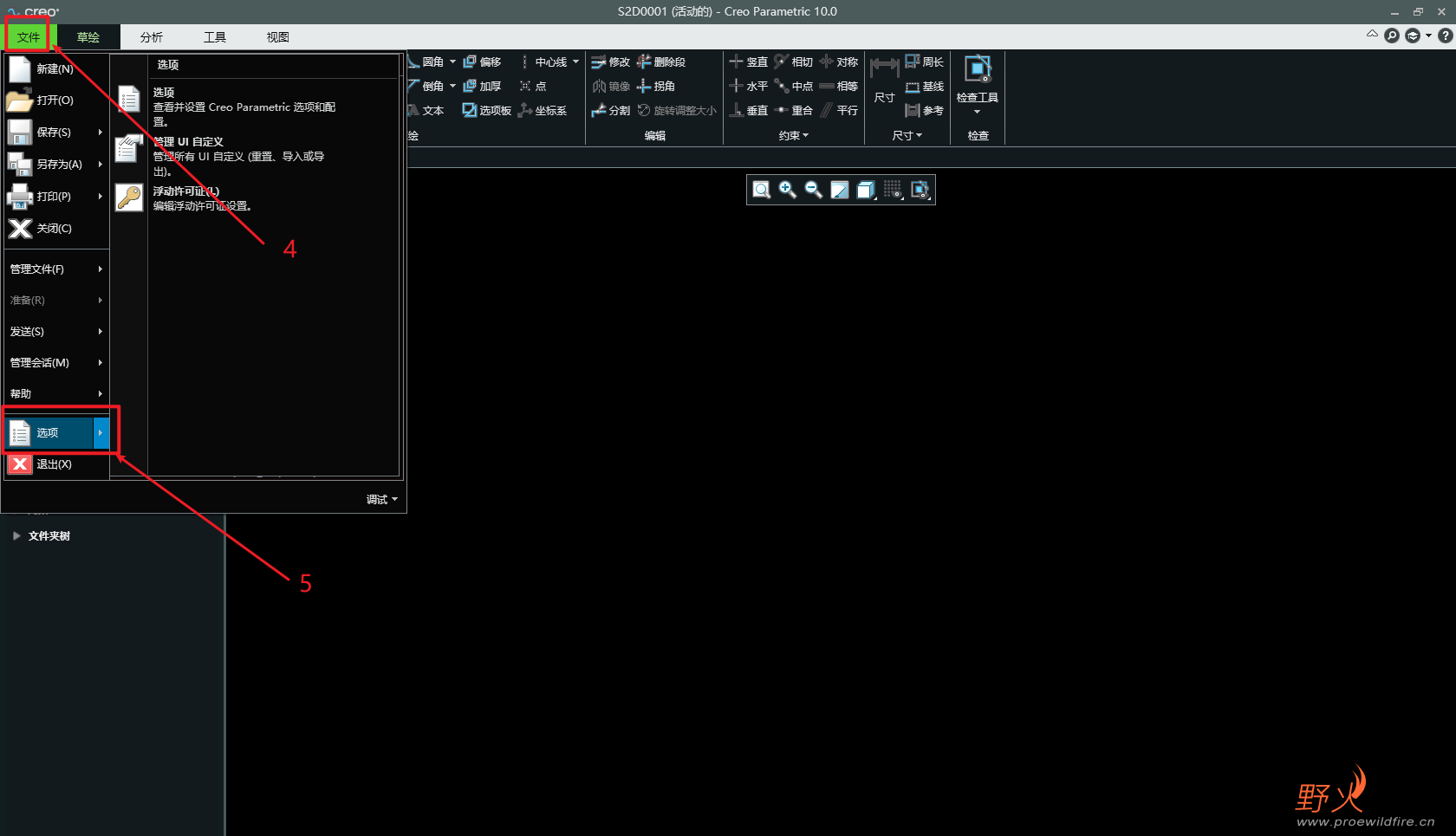This screenshot has width=1456, height=836.
Task: Select the 点 point tool
Action: point(533,87)
